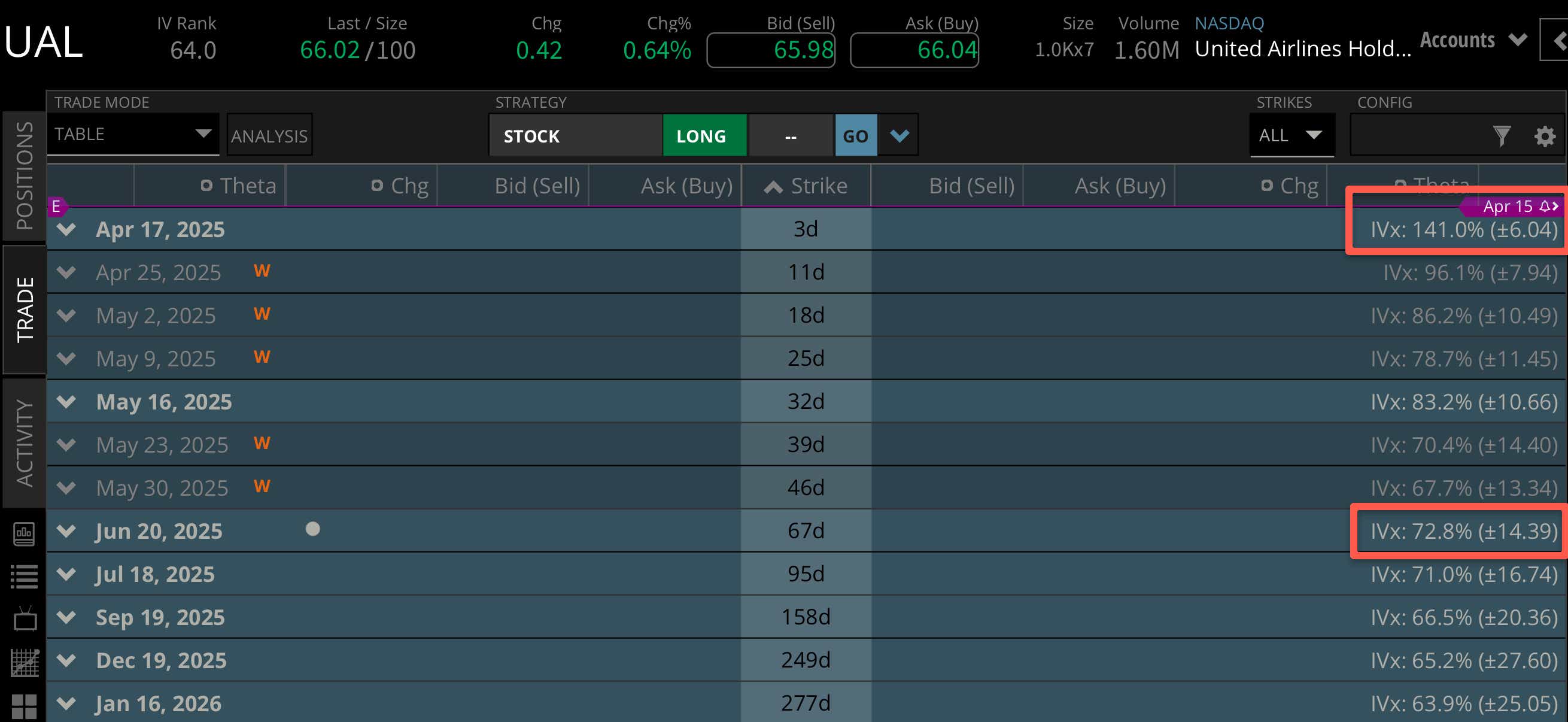Toggle the left-side Theta column indicator
Image resolution: width=1568 pixels, height=722 pixels.
[206, 186]
